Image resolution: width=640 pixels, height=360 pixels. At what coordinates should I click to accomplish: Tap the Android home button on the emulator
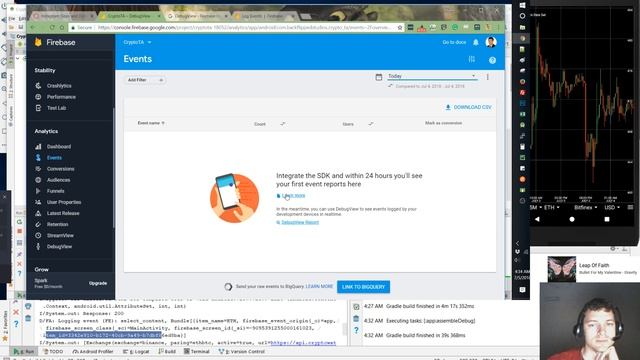[572, 219]
